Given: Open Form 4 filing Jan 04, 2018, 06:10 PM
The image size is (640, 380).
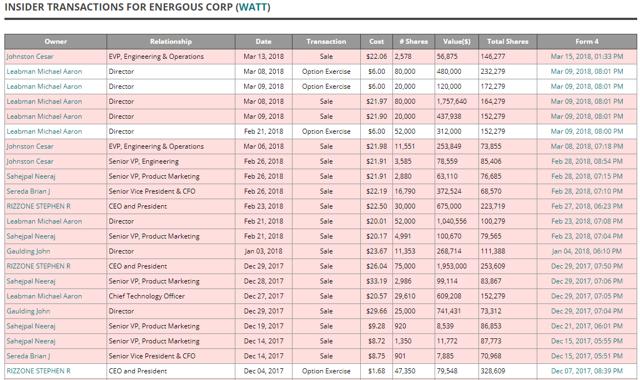Looking at the screenshot, I should (x=587, y=251).
